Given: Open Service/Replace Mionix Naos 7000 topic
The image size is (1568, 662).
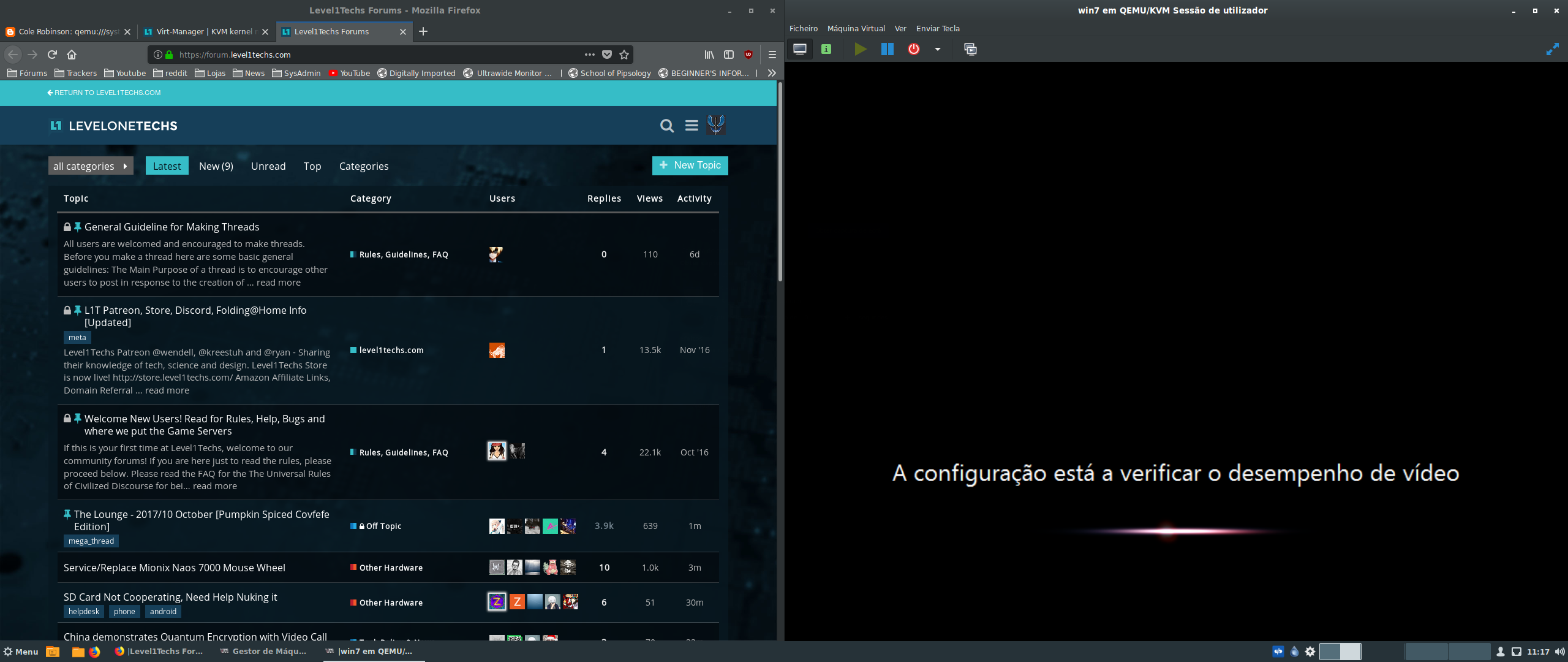Looking at the screenshot, I should [175, 568].
